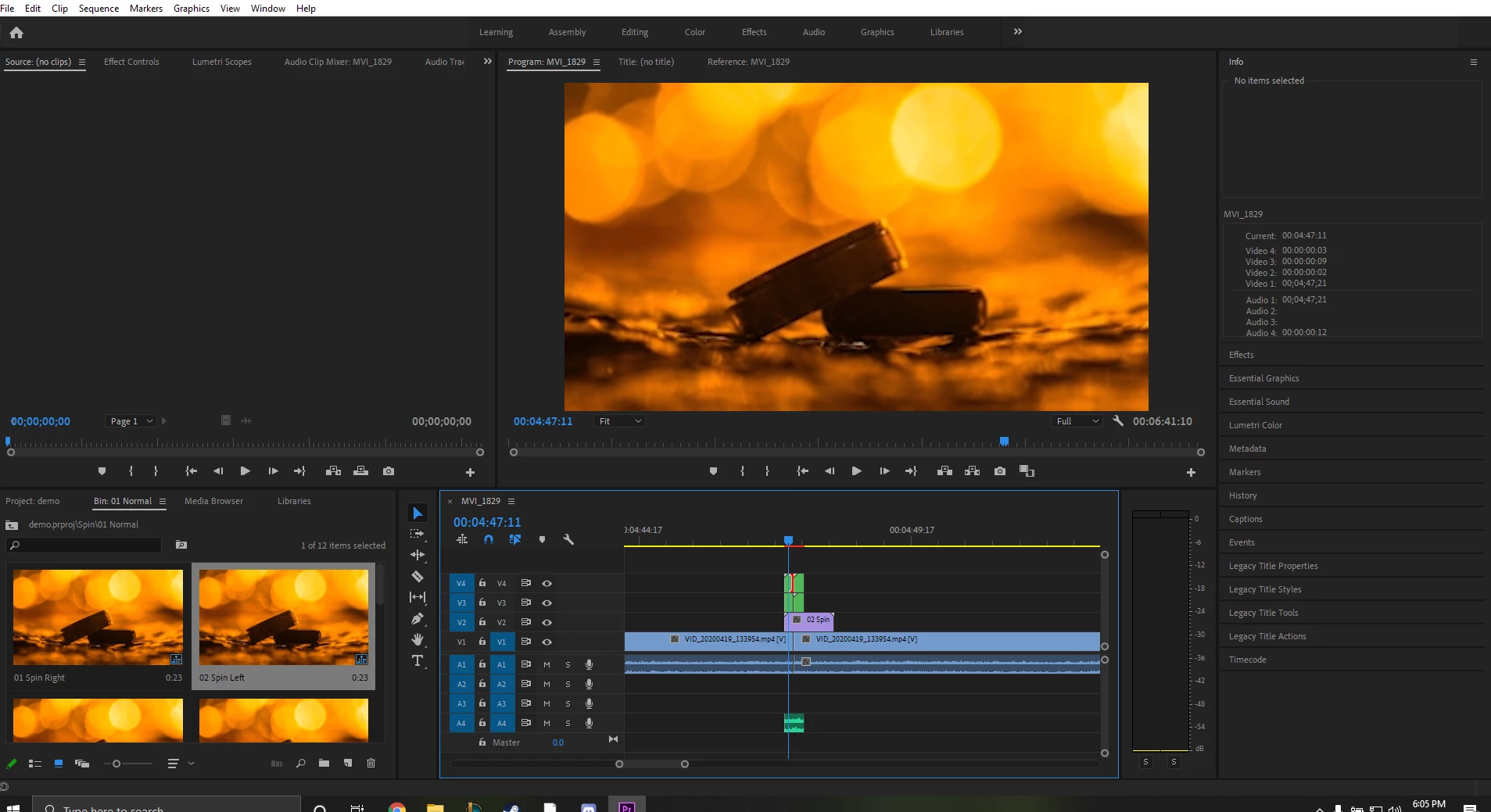
Task: Play the sequence in Program monitor
Action: pyautogui.click(x=856, y=471)
